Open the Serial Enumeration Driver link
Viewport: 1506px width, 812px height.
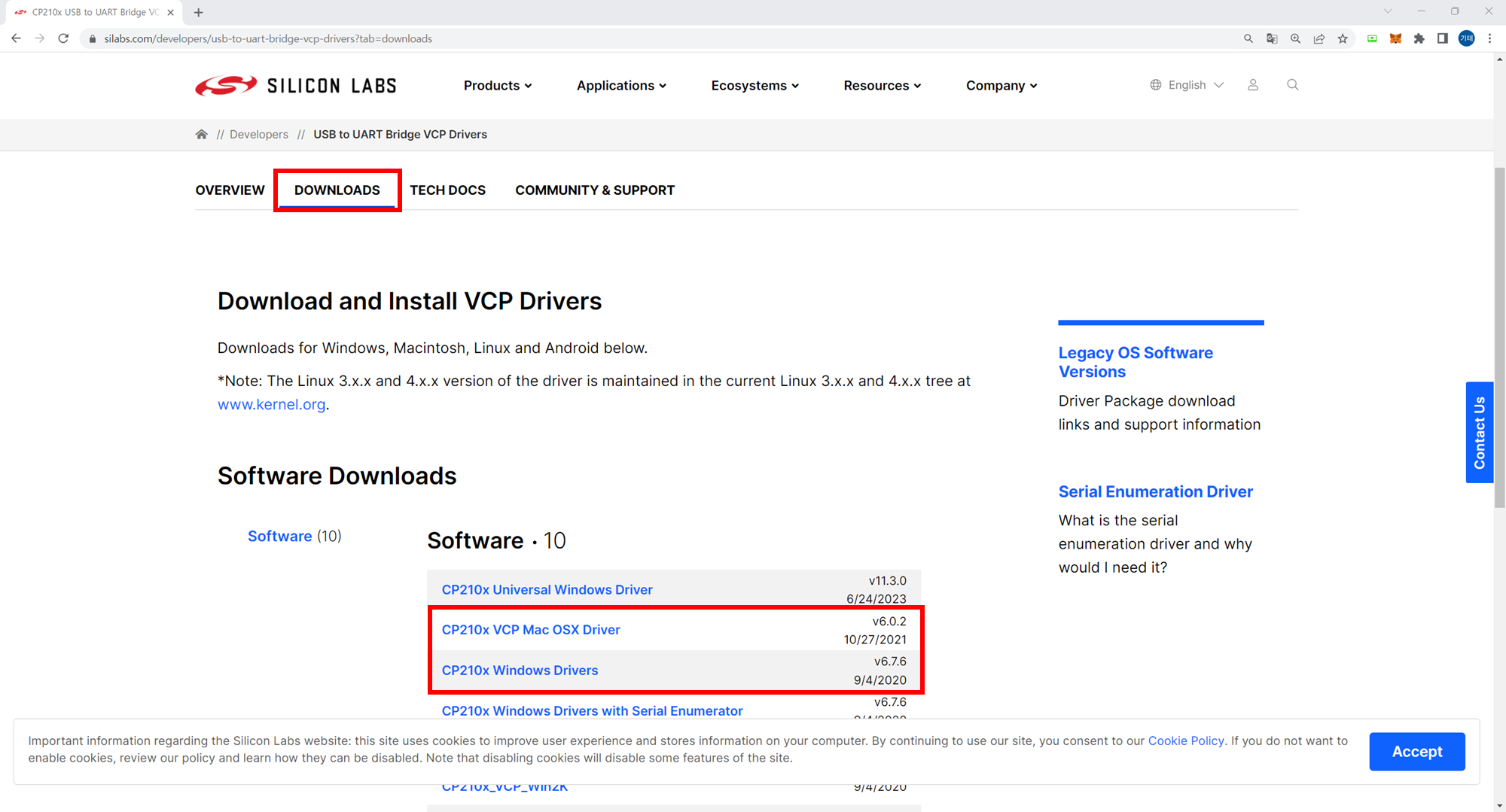(x=1155, y=491)
